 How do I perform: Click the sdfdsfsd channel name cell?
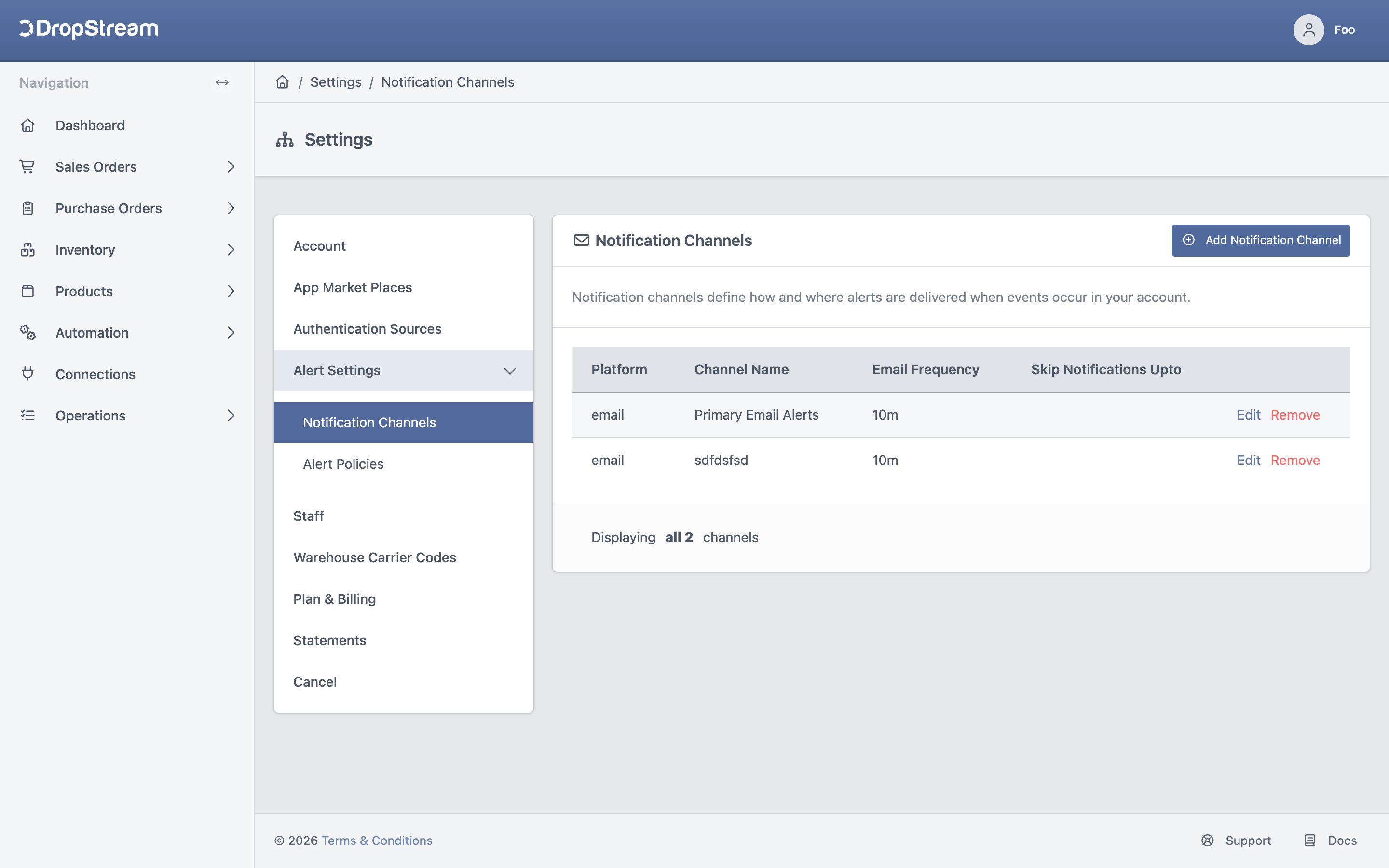721,460
